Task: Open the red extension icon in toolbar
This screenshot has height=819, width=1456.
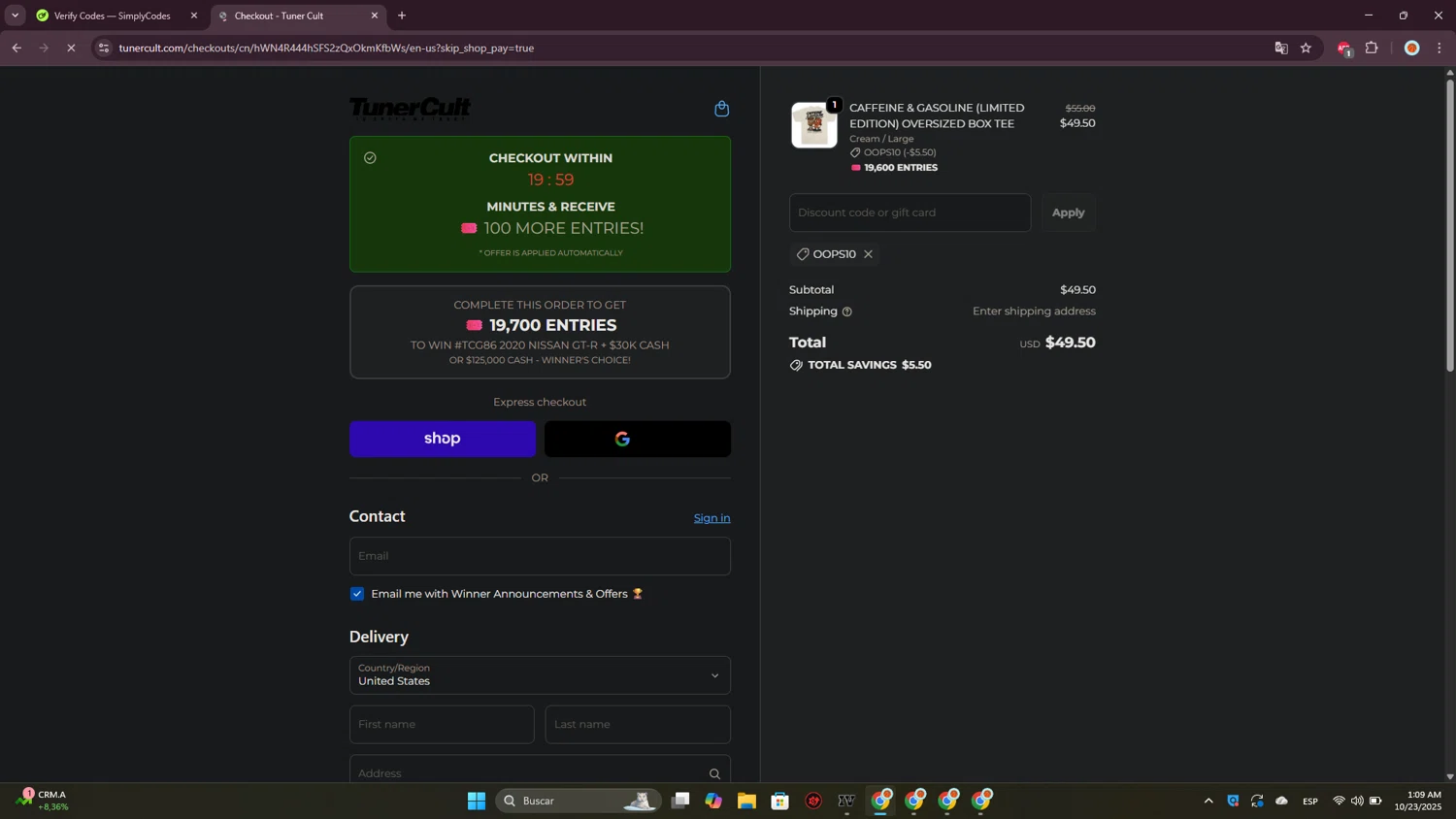Action: [x=1344, y=49]
